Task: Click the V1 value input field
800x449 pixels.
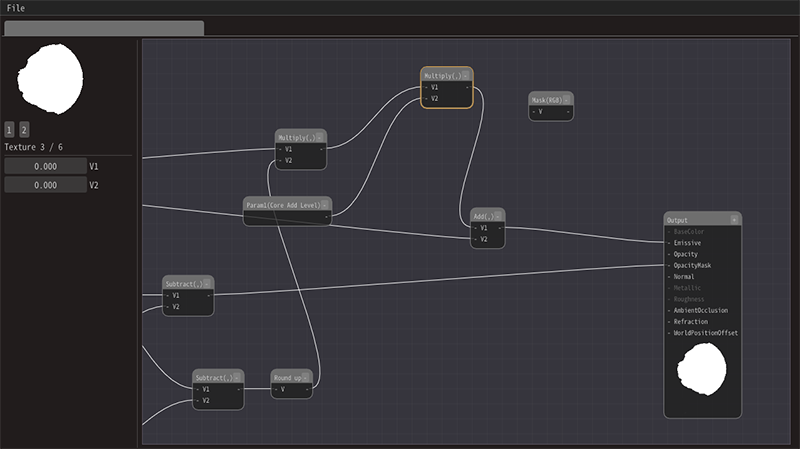Action: (x=45, y=167)
